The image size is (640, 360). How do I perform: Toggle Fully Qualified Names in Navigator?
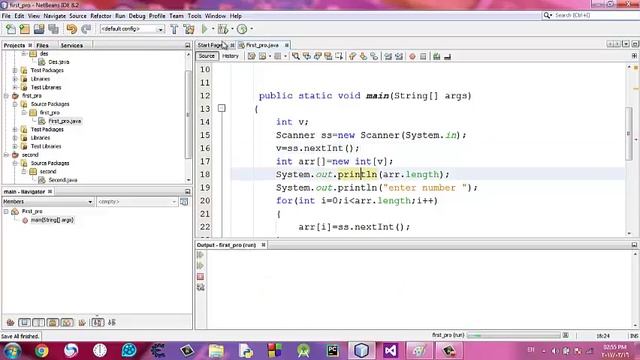[82, 322]
